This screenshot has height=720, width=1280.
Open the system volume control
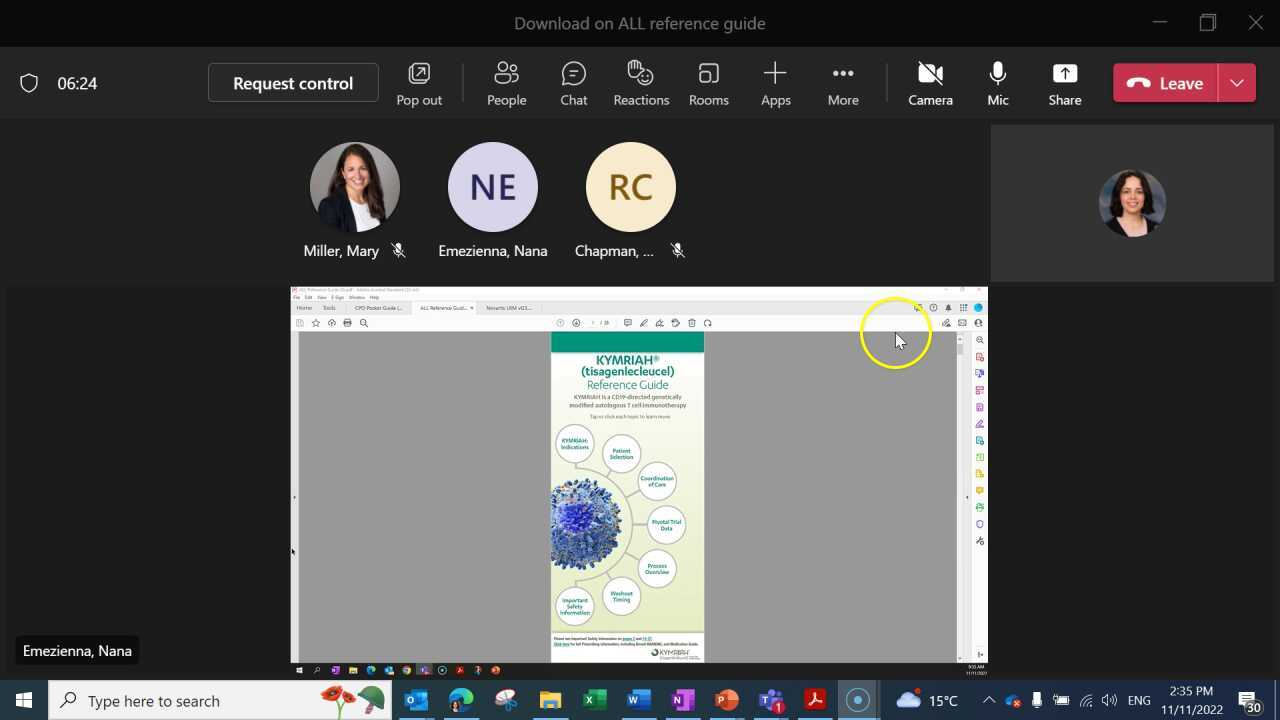tap(1109, 701)
